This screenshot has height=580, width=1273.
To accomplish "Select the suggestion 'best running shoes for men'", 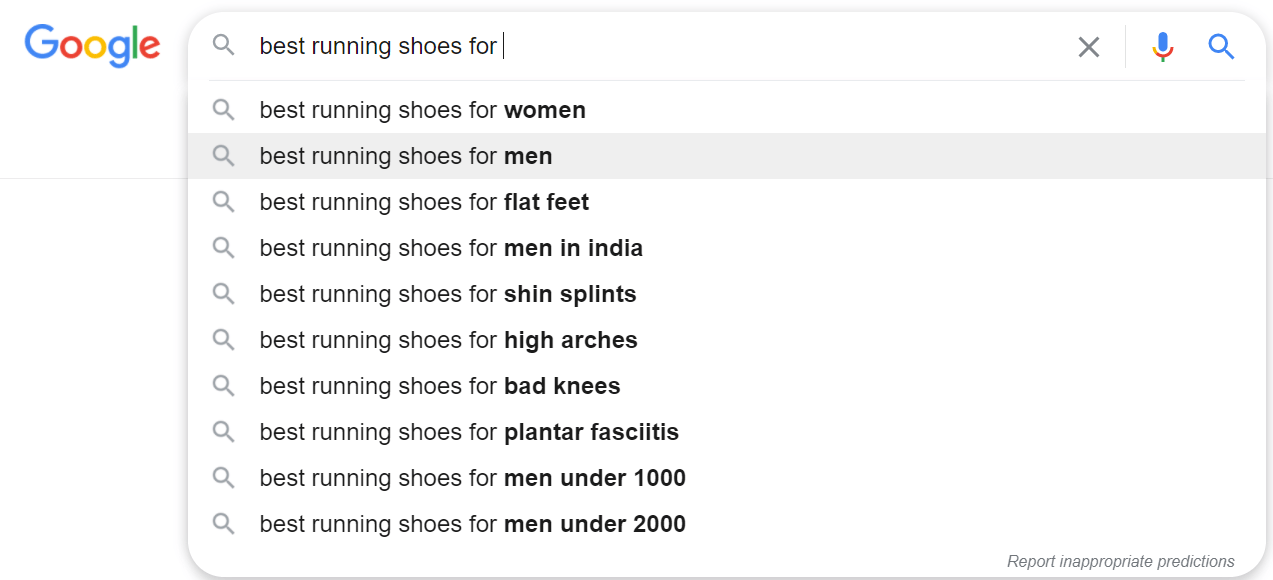I will pos(406,156).
